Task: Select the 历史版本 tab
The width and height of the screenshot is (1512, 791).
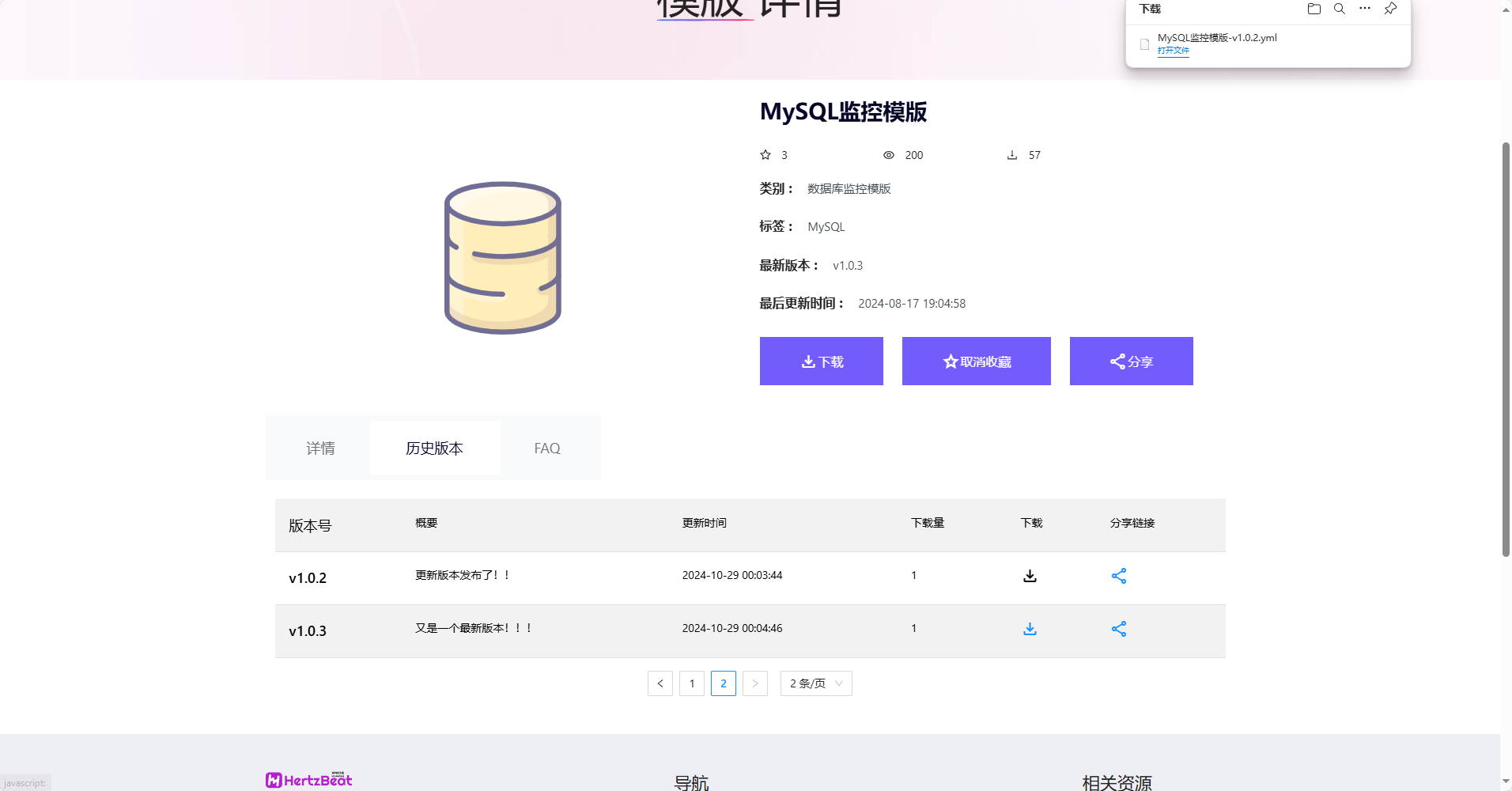Action: coord(434,448)
